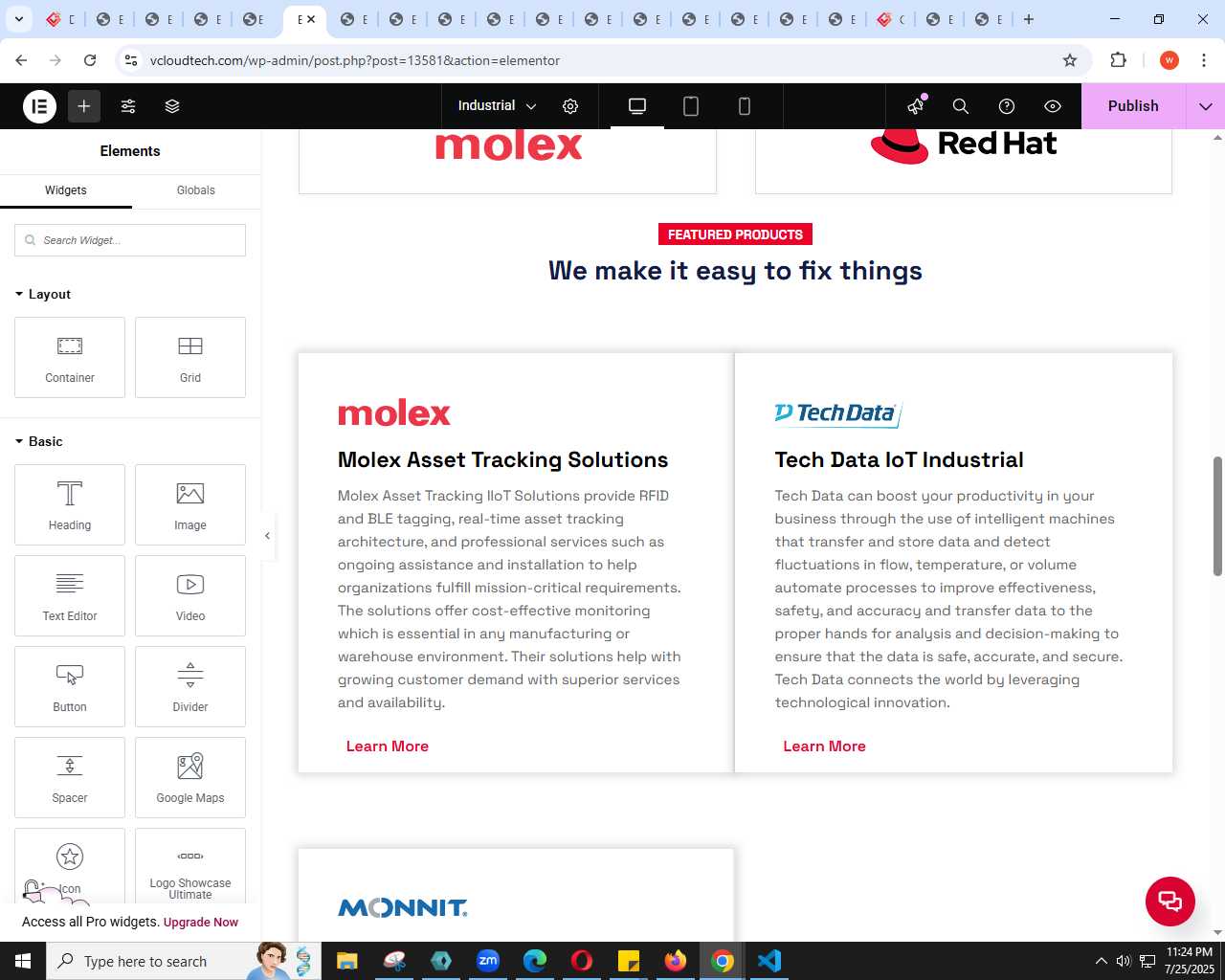Show hidden system tray icons
The width and height of the screenshot is (1225, 980).
pyautogui.click(x=1101, y=961)
